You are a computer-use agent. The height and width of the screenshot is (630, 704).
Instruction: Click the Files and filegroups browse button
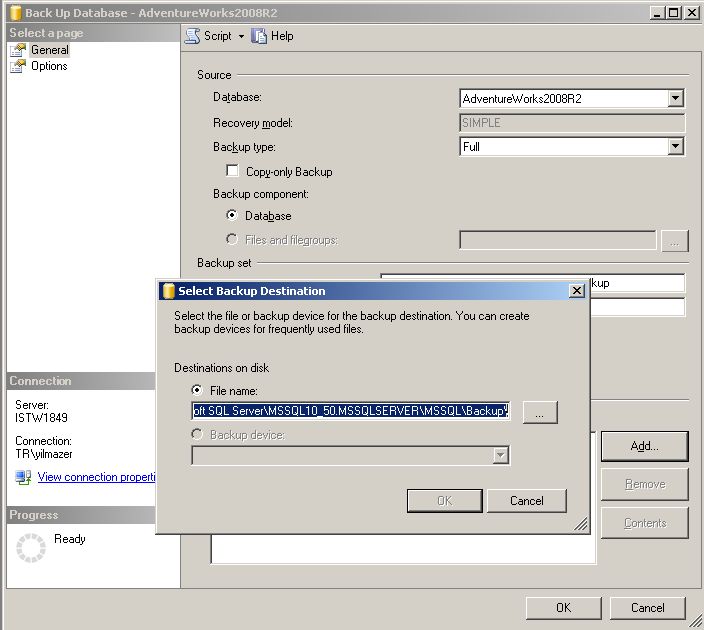[674, 240]
